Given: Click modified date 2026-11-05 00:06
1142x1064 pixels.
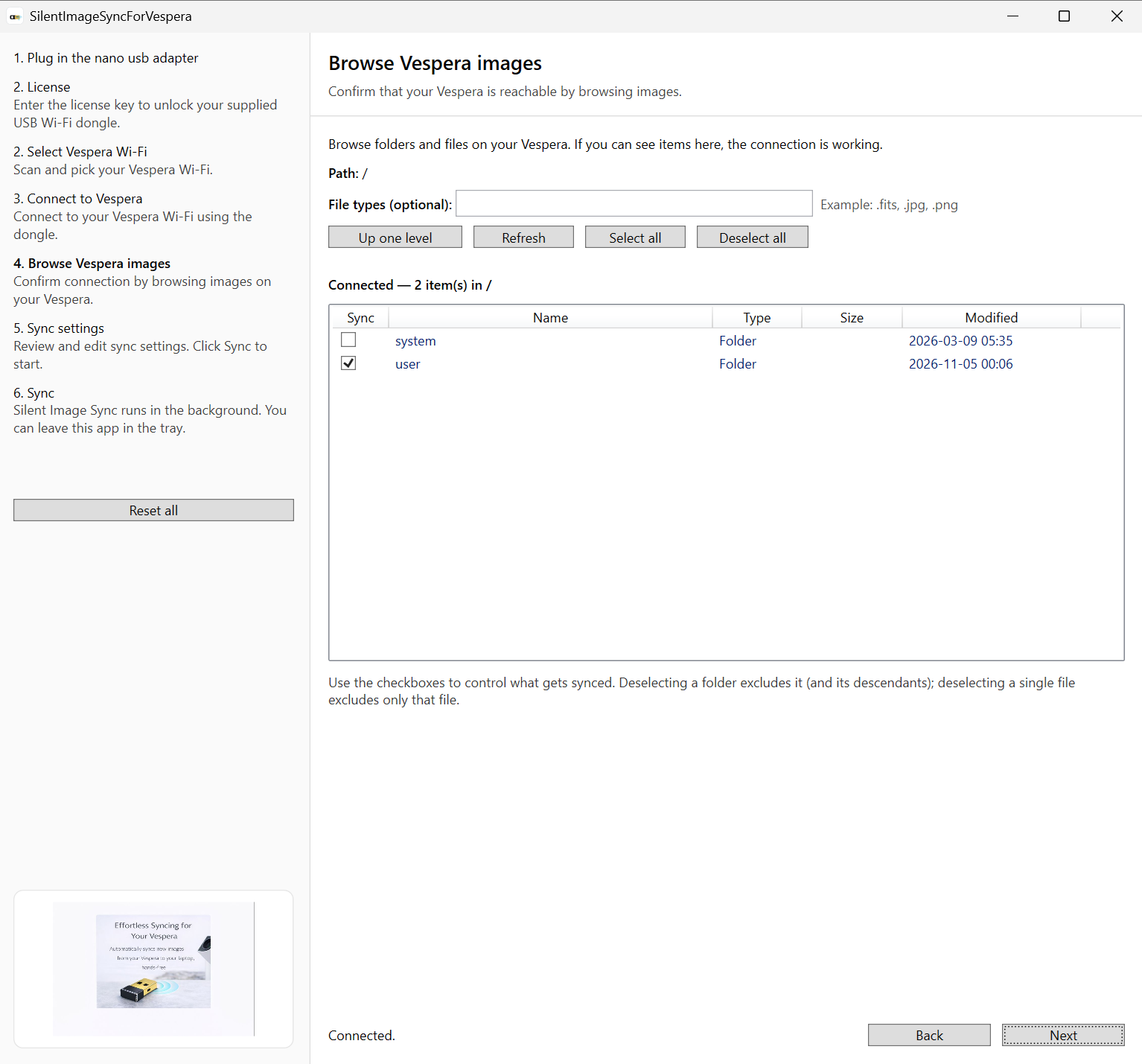Looking at the screenshot, I should point(960,364).
